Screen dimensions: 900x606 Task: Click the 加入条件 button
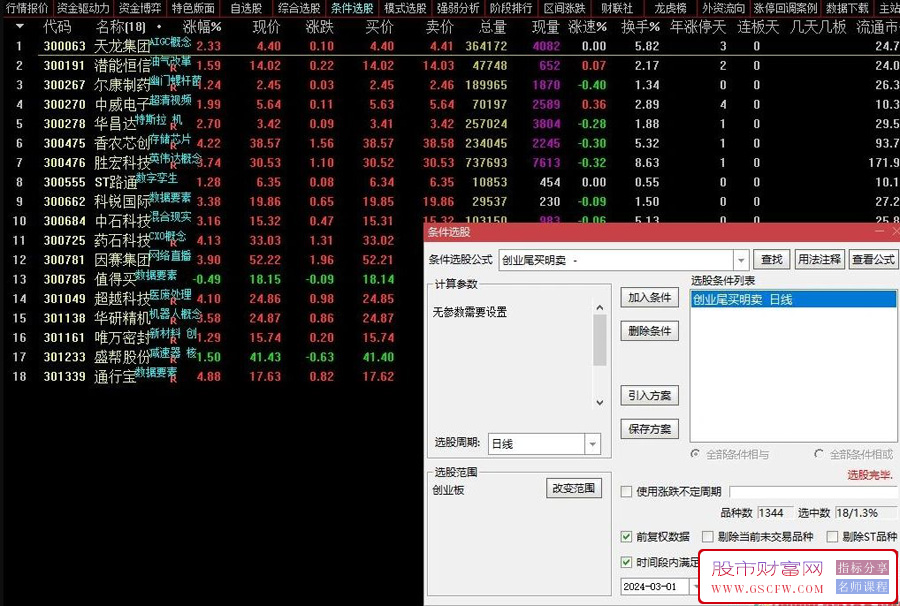pos(650,297)
